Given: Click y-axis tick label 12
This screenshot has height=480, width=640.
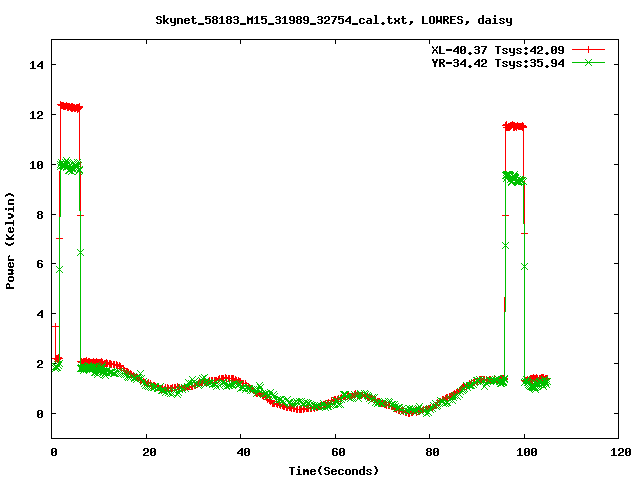Looking at the screenshot, I should click(x=36, y=115).
